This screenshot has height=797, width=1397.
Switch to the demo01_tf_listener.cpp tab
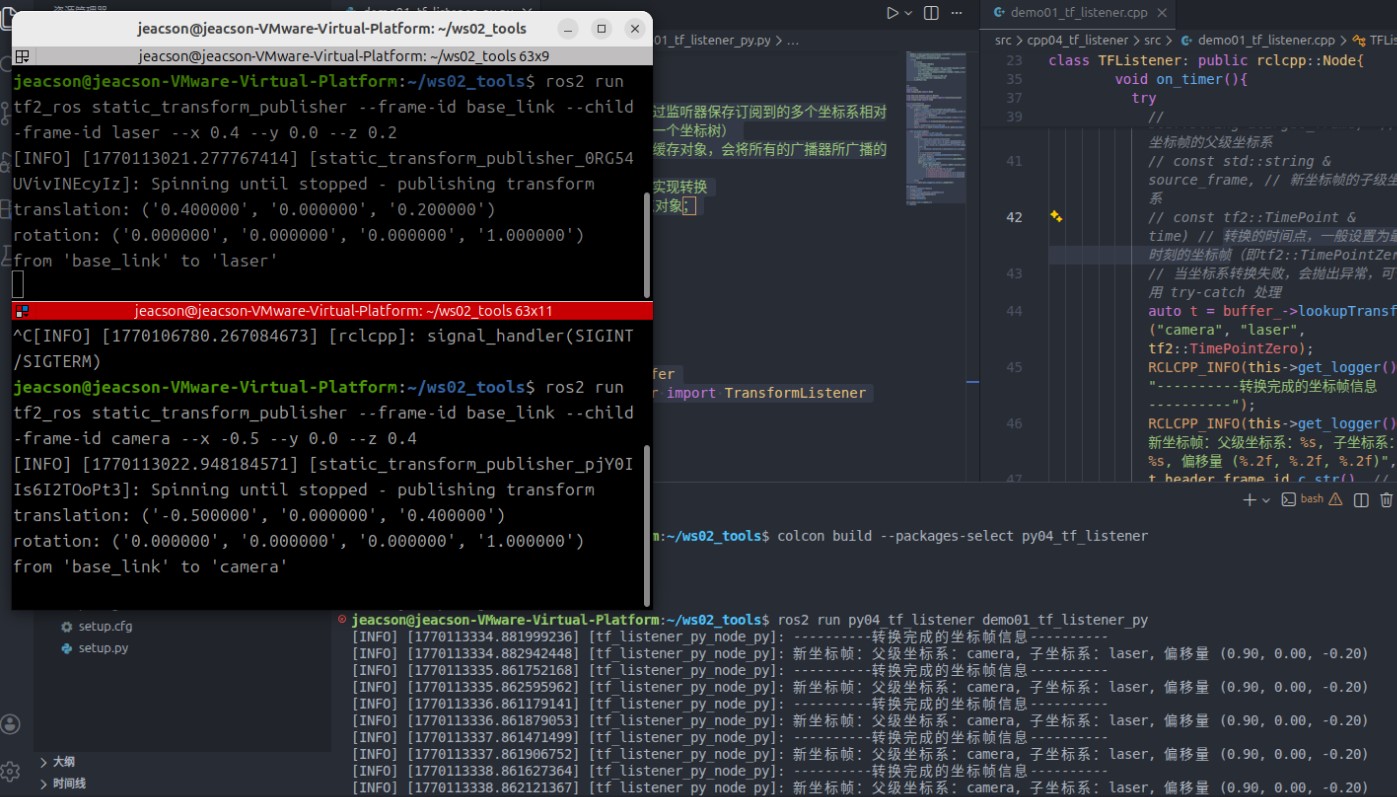click(1076, 12)
